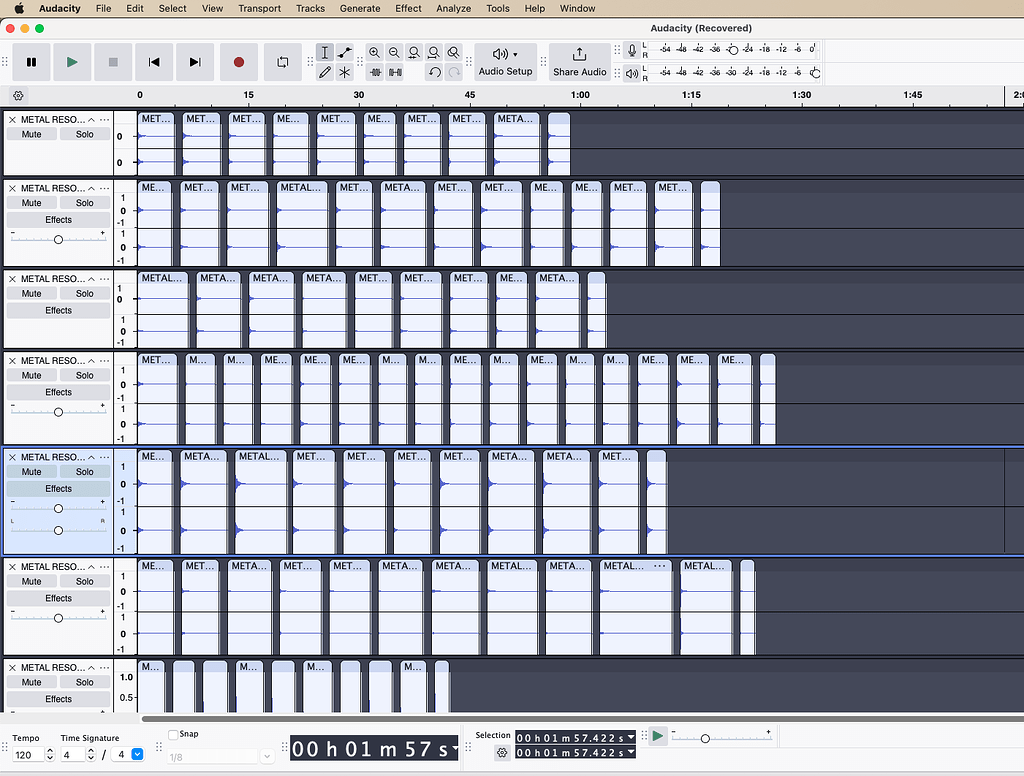Open Effects for the selected track
This screenshot has height=776, width=1024.
[58, 488]
